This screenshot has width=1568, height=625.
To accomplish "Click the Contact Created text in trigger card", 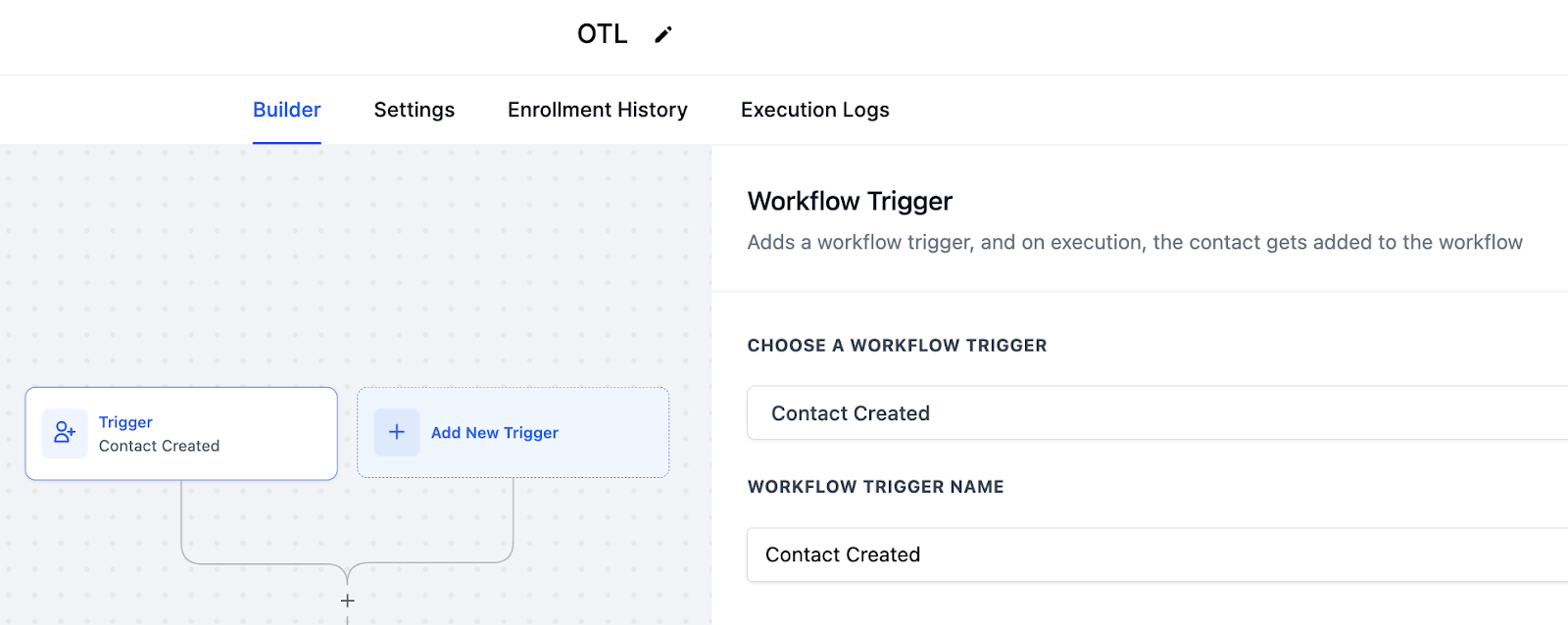I will pos(159,446).
